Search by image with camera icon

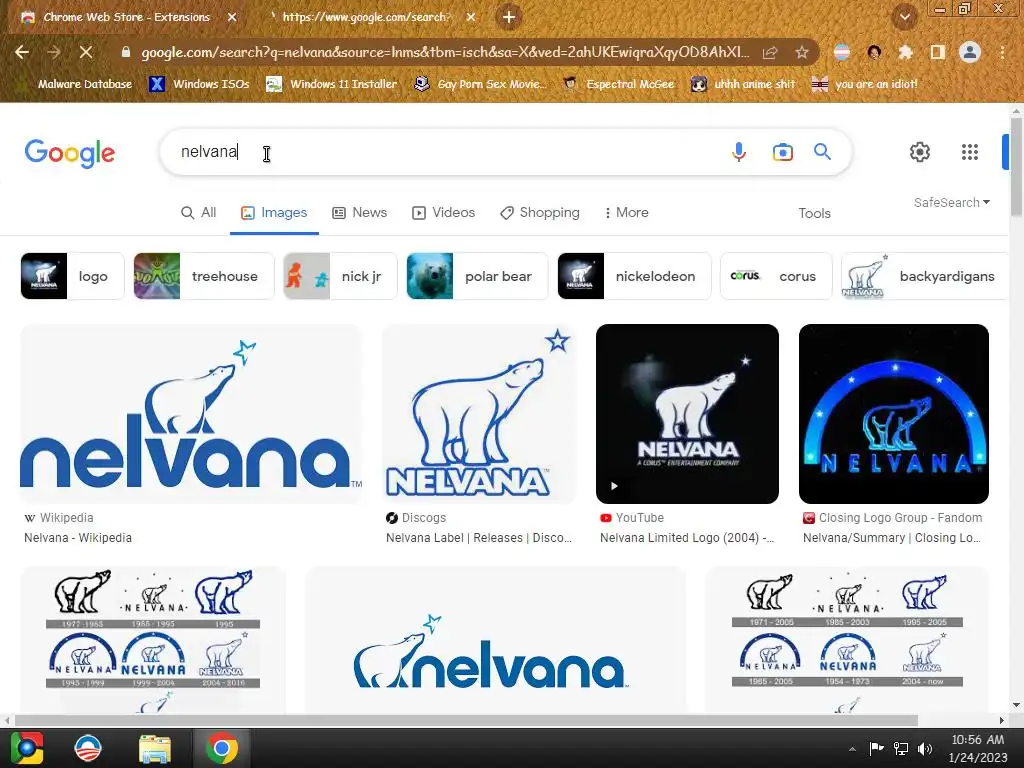[x=782, y=152]
